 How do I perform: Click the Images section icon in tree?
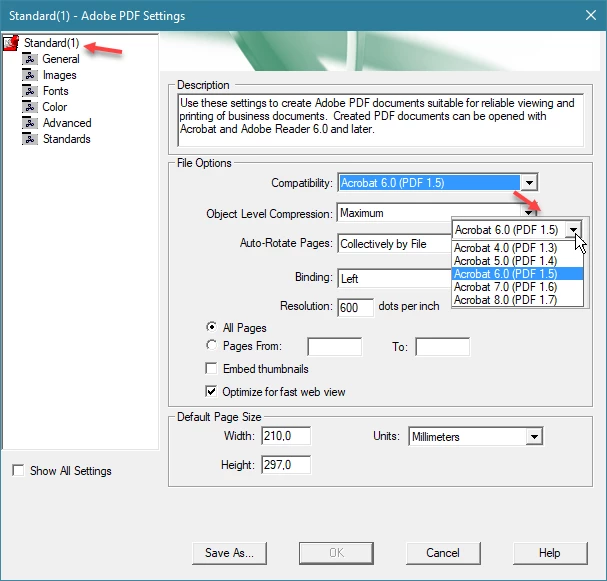coord(30,75)
